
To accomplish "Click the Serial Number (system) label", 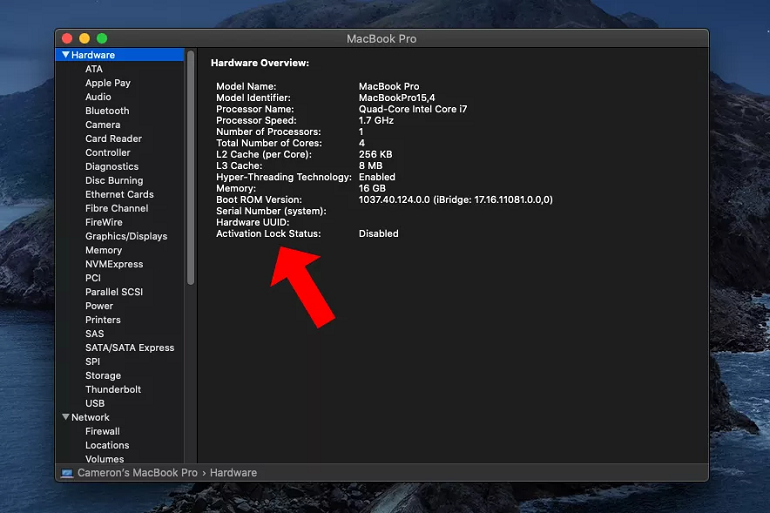I will pyautogui.click(x=271, y=211).
